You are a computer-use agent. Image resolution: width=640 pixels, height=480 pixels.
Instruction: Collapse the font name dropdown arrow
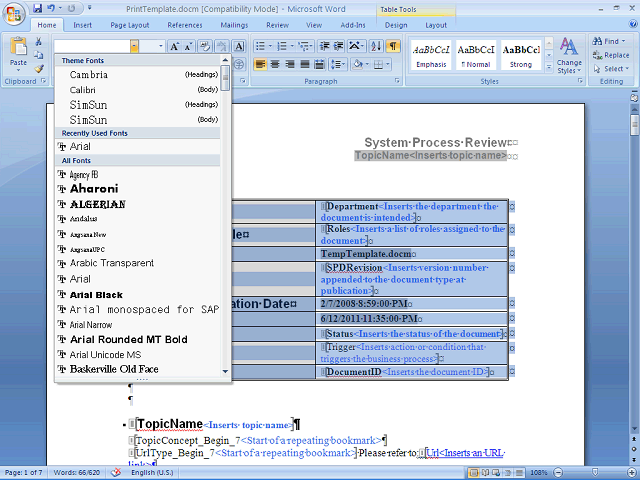coord(134,46)
